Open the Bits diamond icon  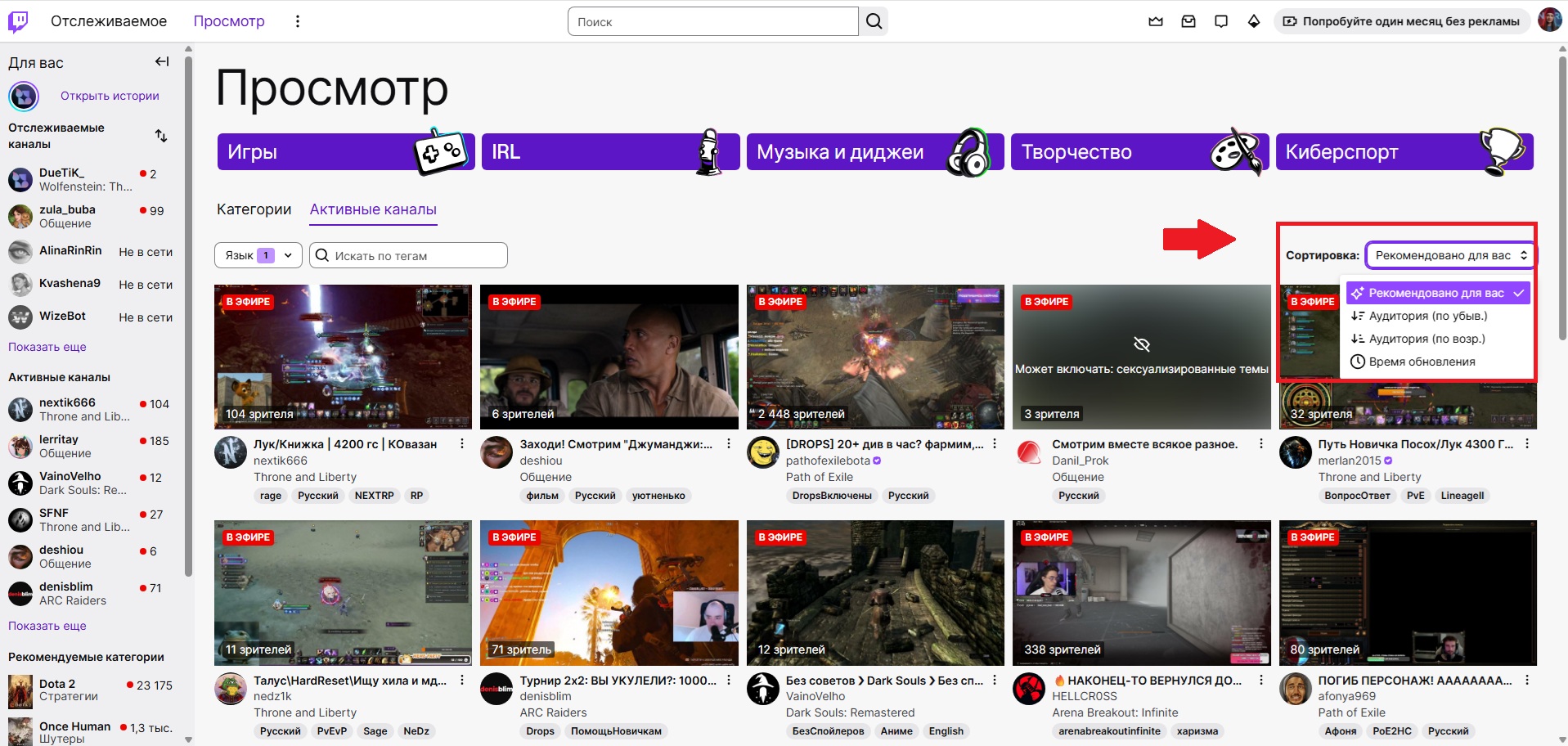click(1254, 21)
